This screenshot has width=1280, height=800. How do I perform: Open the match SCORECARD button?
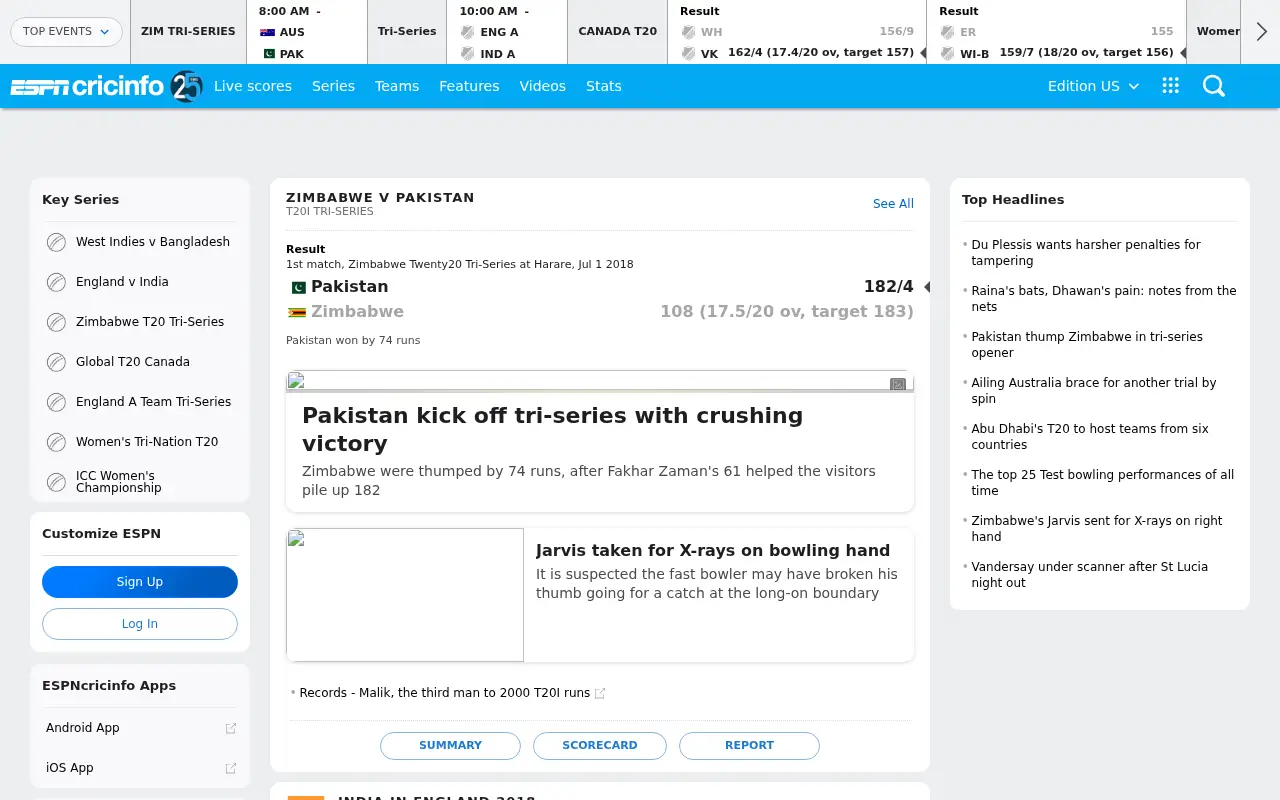[600, 746]
